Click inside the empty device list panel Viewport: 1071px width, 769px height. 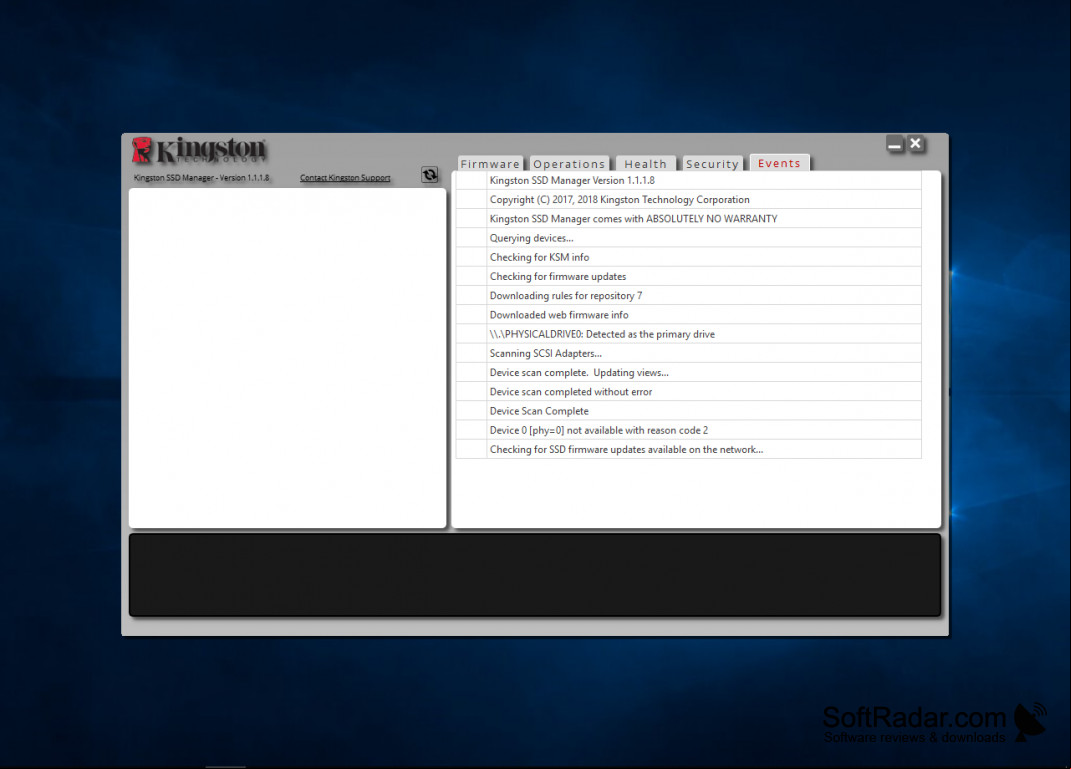click(x=288, y=358)
